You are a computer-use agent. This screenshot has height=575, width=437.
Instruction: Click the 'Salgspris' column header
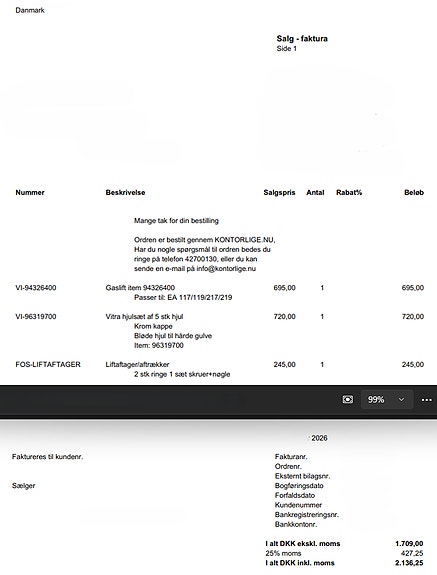click(279, 193)
